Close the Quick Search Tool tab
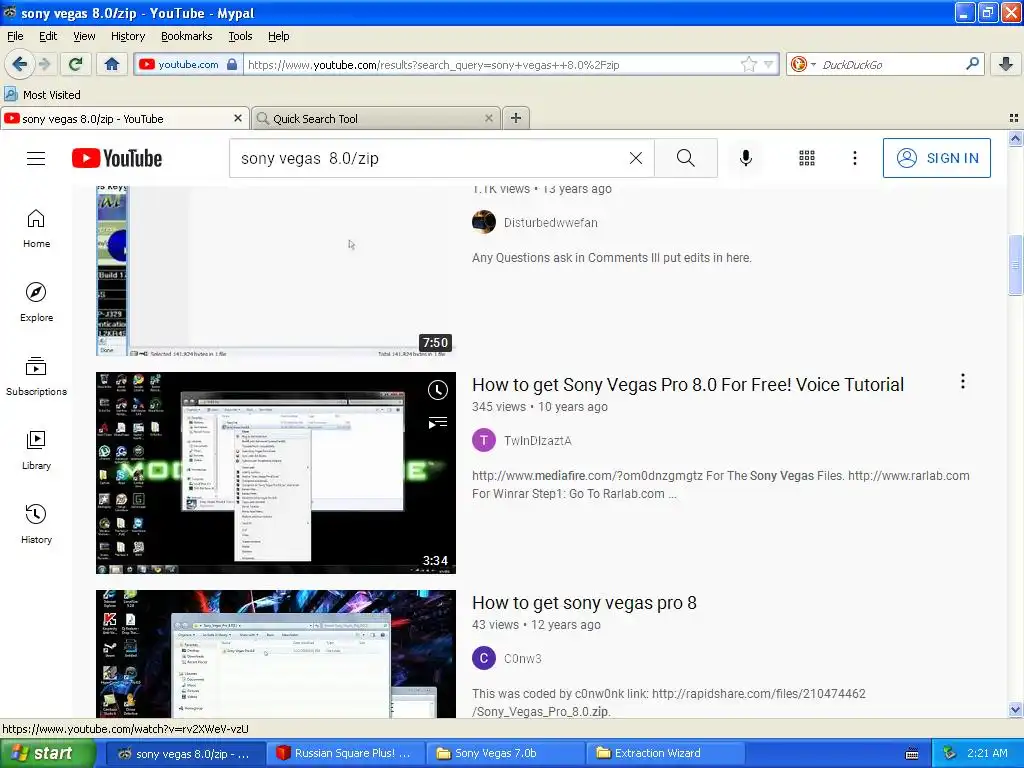The image size is (1024, 768). 488,118
